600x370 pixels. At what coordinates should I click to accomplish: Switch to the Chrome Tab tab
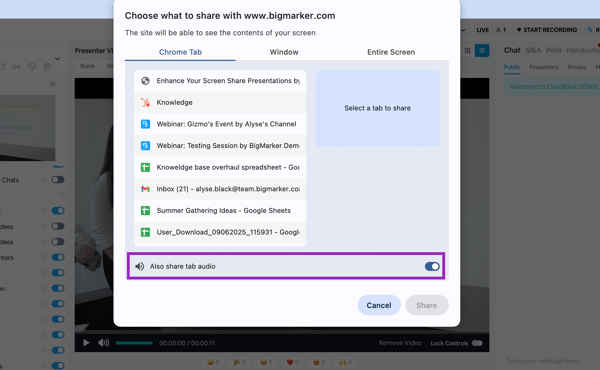tap(180, 52)
